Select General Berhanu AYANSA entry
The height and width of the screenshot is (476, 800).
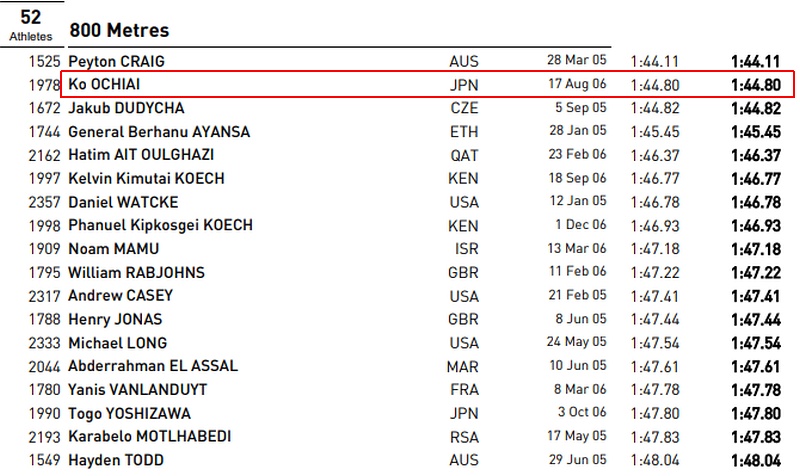tap(159, 132)
